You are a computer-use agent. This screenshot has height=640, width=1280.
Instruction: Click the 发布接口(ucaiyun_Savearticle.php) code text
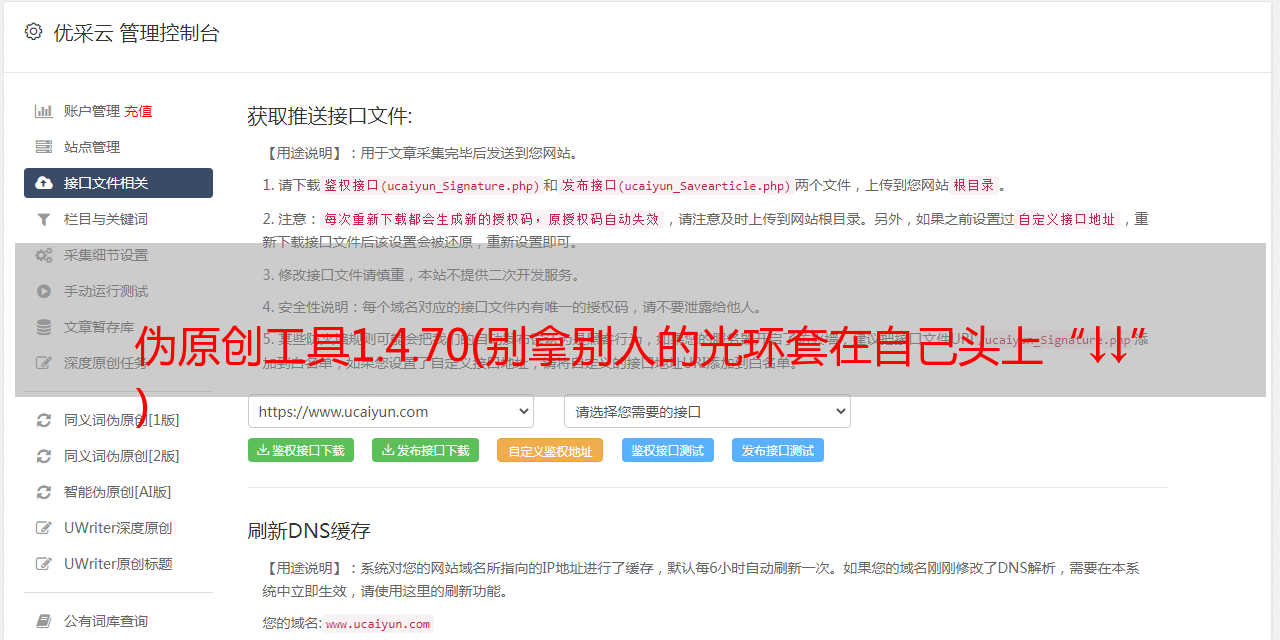(x=676, y=185)
